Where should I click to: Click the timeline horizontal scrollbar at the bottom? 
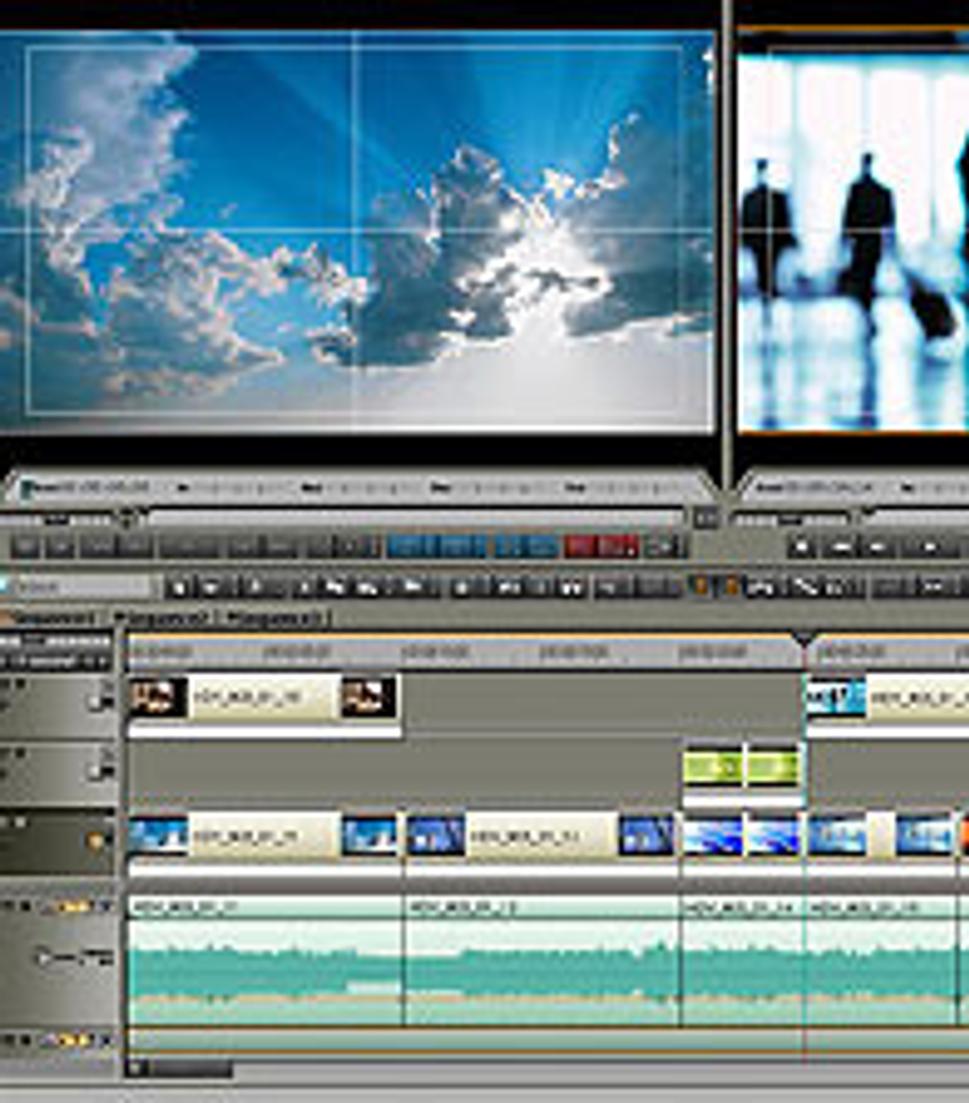[191, 1070]
